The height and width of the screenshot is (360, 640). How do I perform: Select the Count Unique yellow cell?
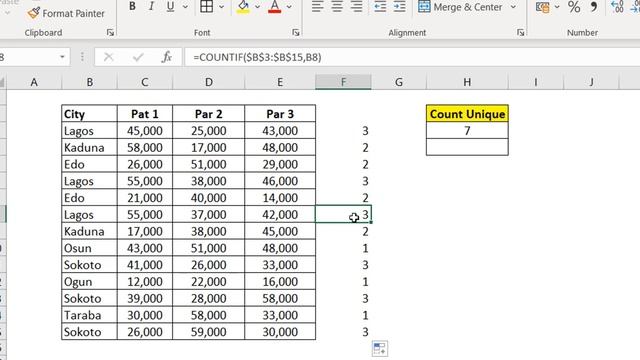click(467, 114)
